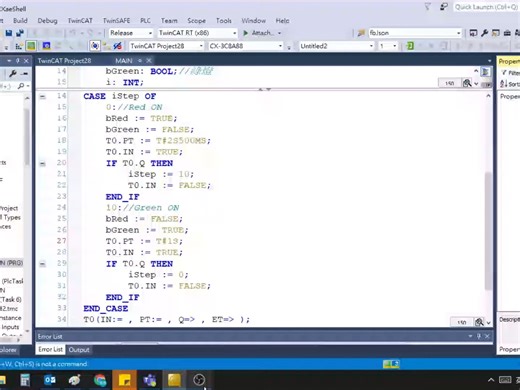Click the Find in Files folder icon
Viewport: 520px width, 390px height.
click(361, 33)
